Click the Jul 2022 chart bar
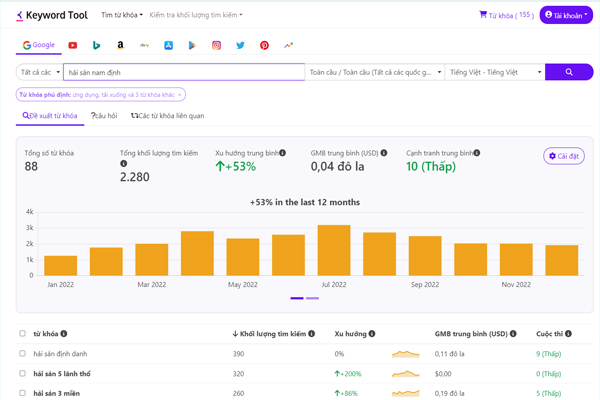Viewport: 600px width, 400px height. [x=334, y=250]
